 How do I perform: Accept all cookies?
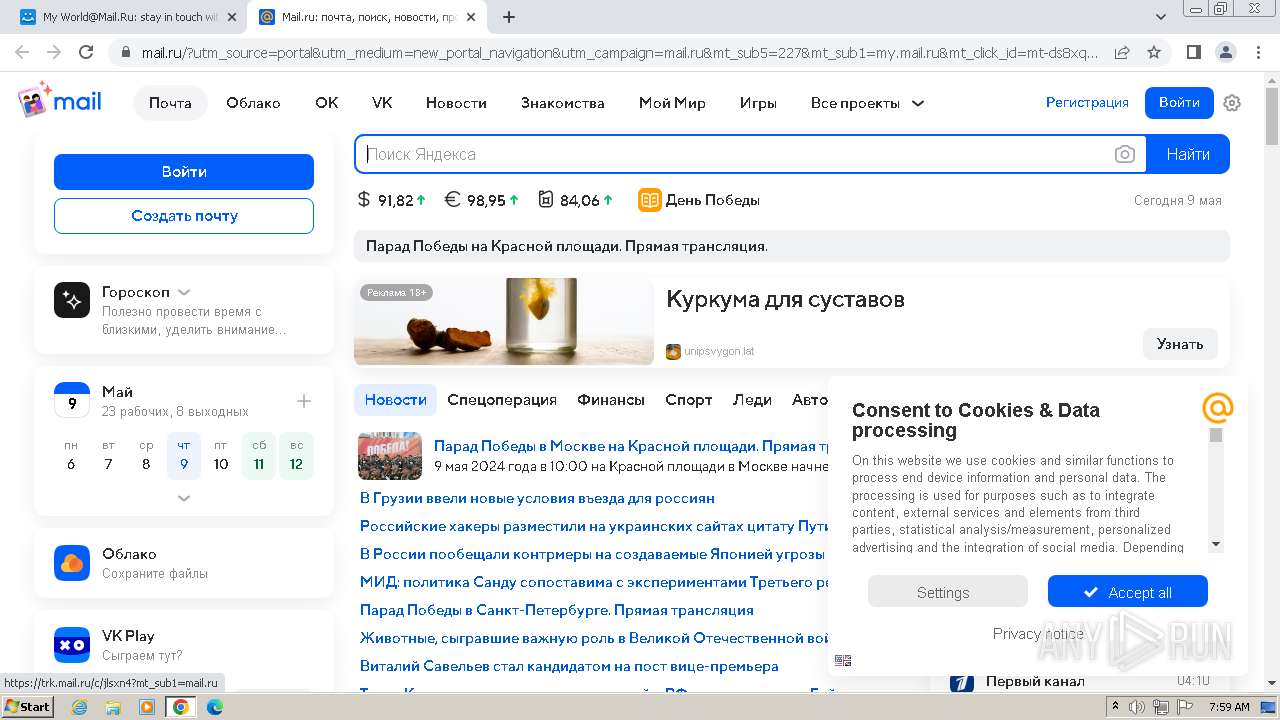[x=1128, y=592]
